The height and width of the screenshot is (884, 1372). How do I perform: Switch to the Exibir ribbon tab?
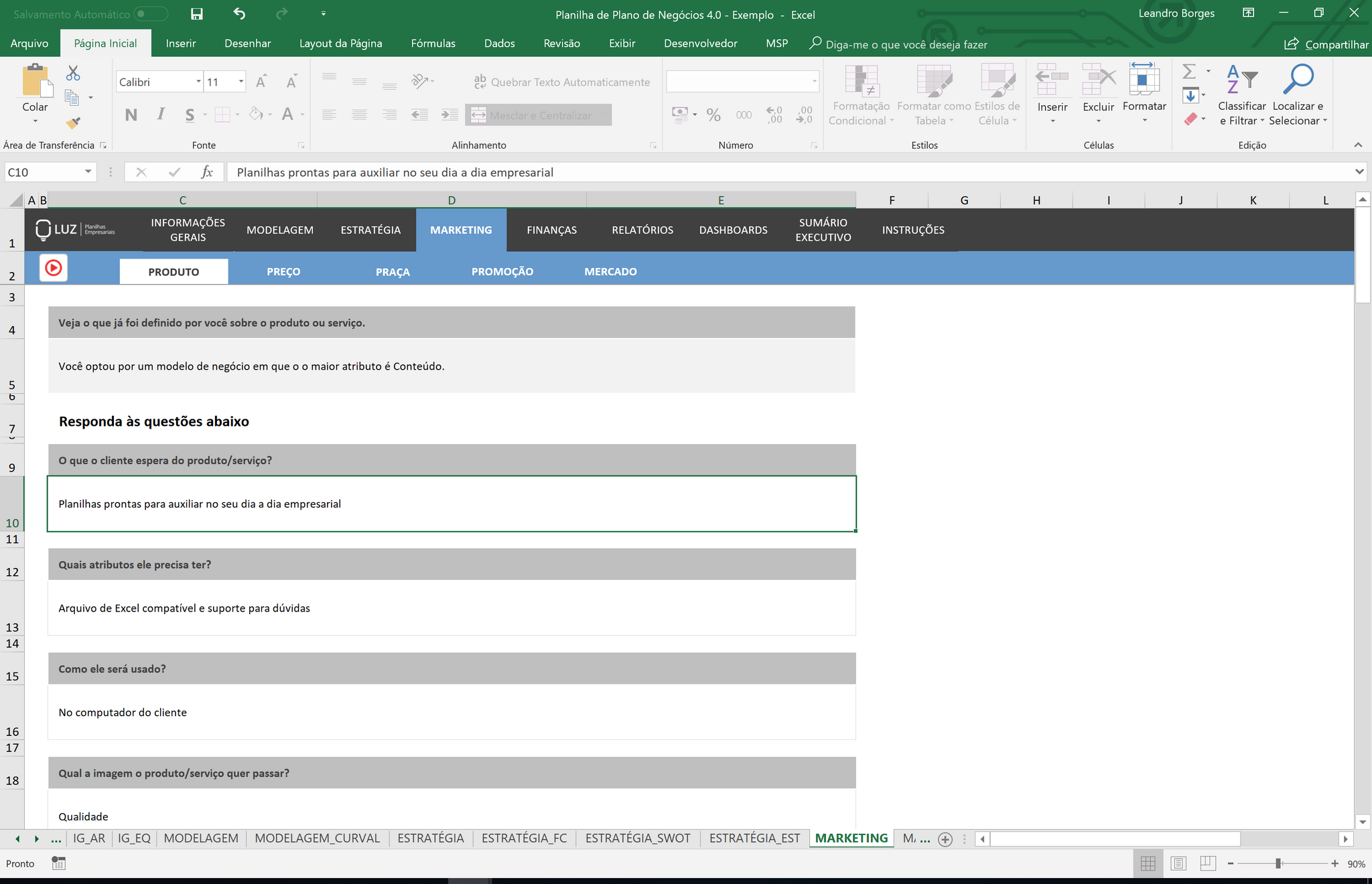click(x=622, y=44)
